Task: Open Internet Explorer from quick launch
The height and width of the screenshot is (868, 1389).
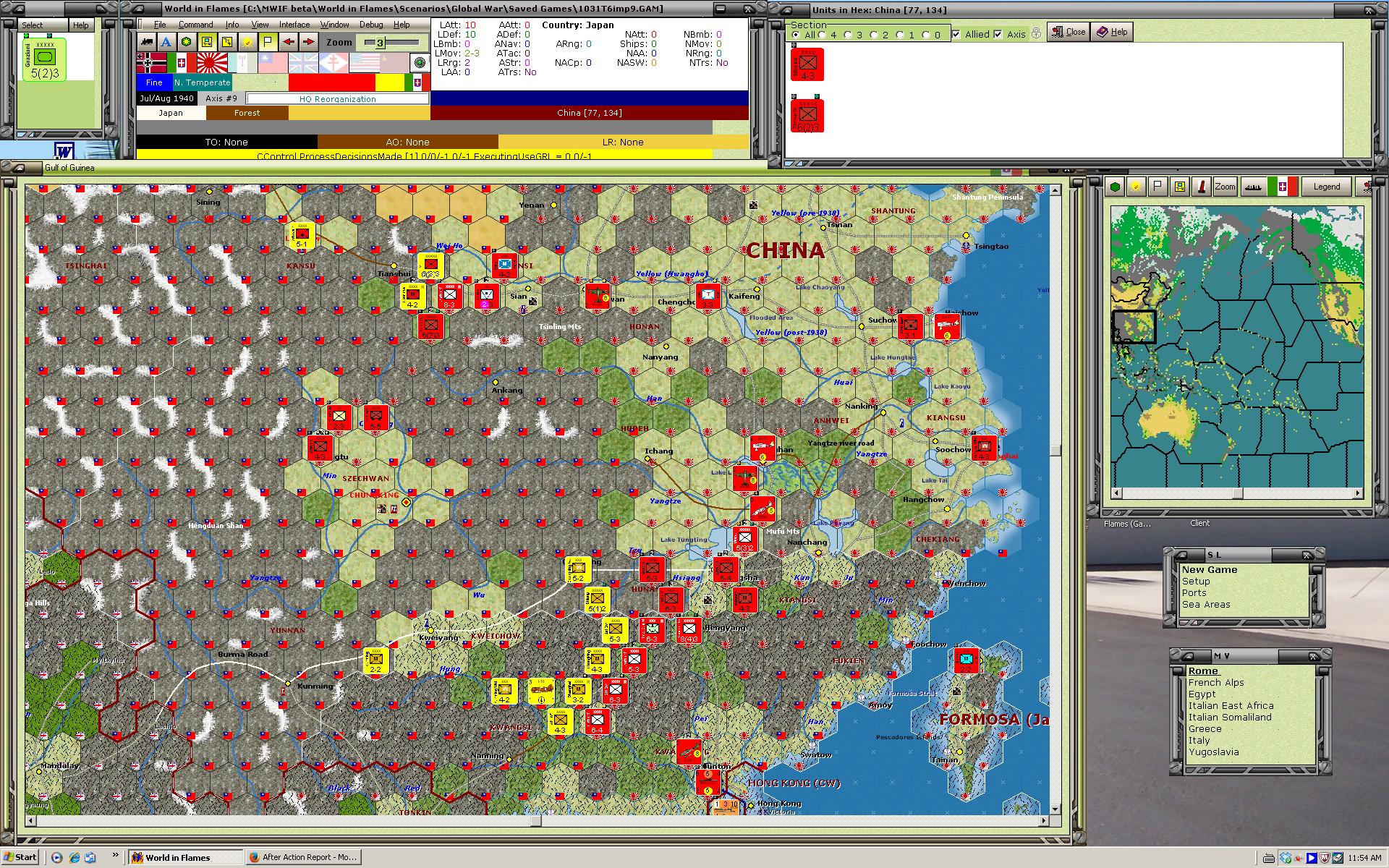Action: pyautogui.click(x=75, y=858)
